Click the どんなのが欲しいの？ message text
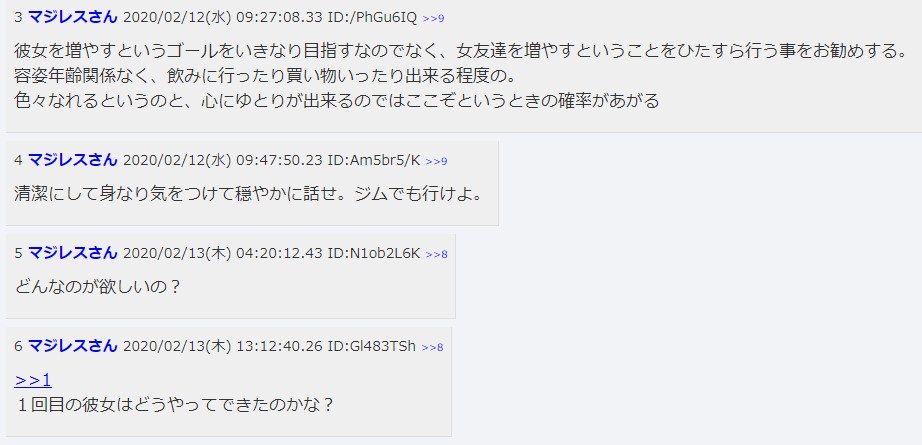Viewport: 922px width, 445px height. 97,287
